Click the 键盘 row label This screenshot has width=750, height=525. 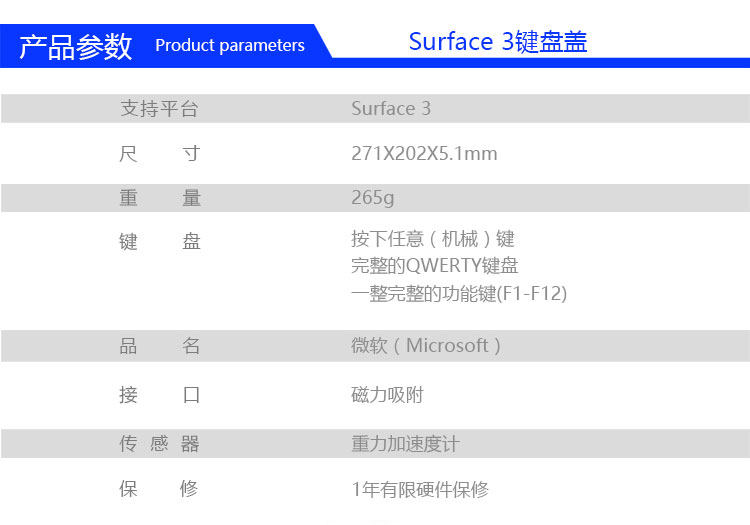tap(160, 241)
